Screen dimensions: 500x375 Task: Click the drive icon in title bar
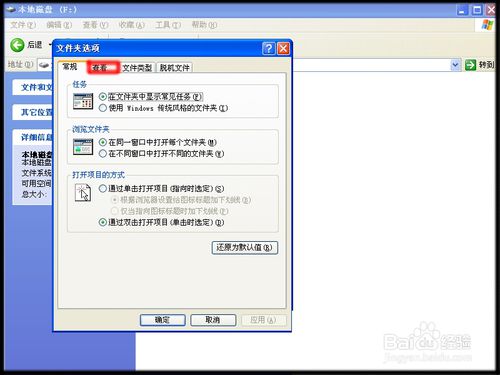coord(11,9)
